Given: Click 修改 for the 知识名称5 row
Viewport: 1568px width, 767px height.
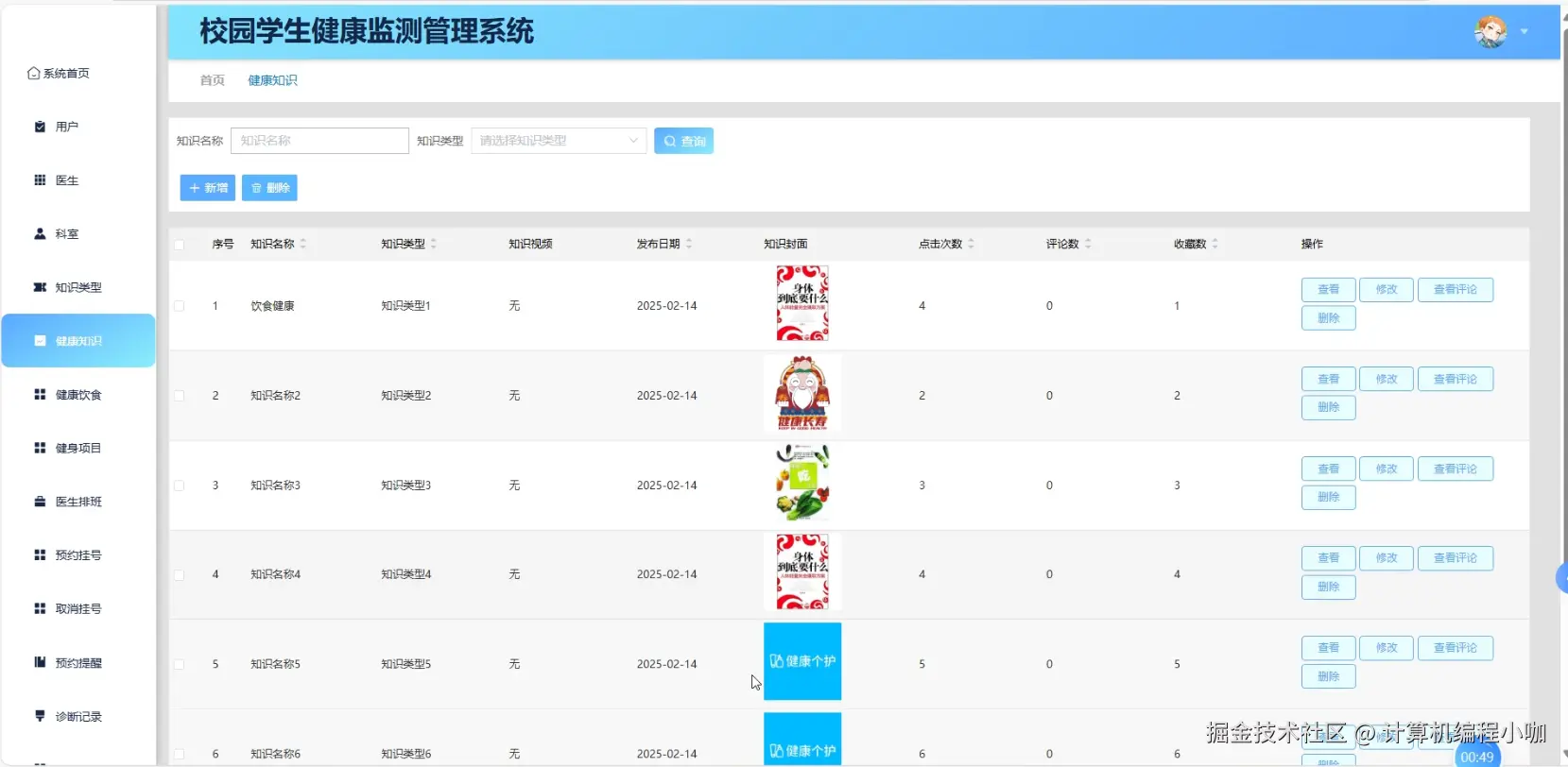Looking at the screenshot, I should click(x=1386, y=648).
